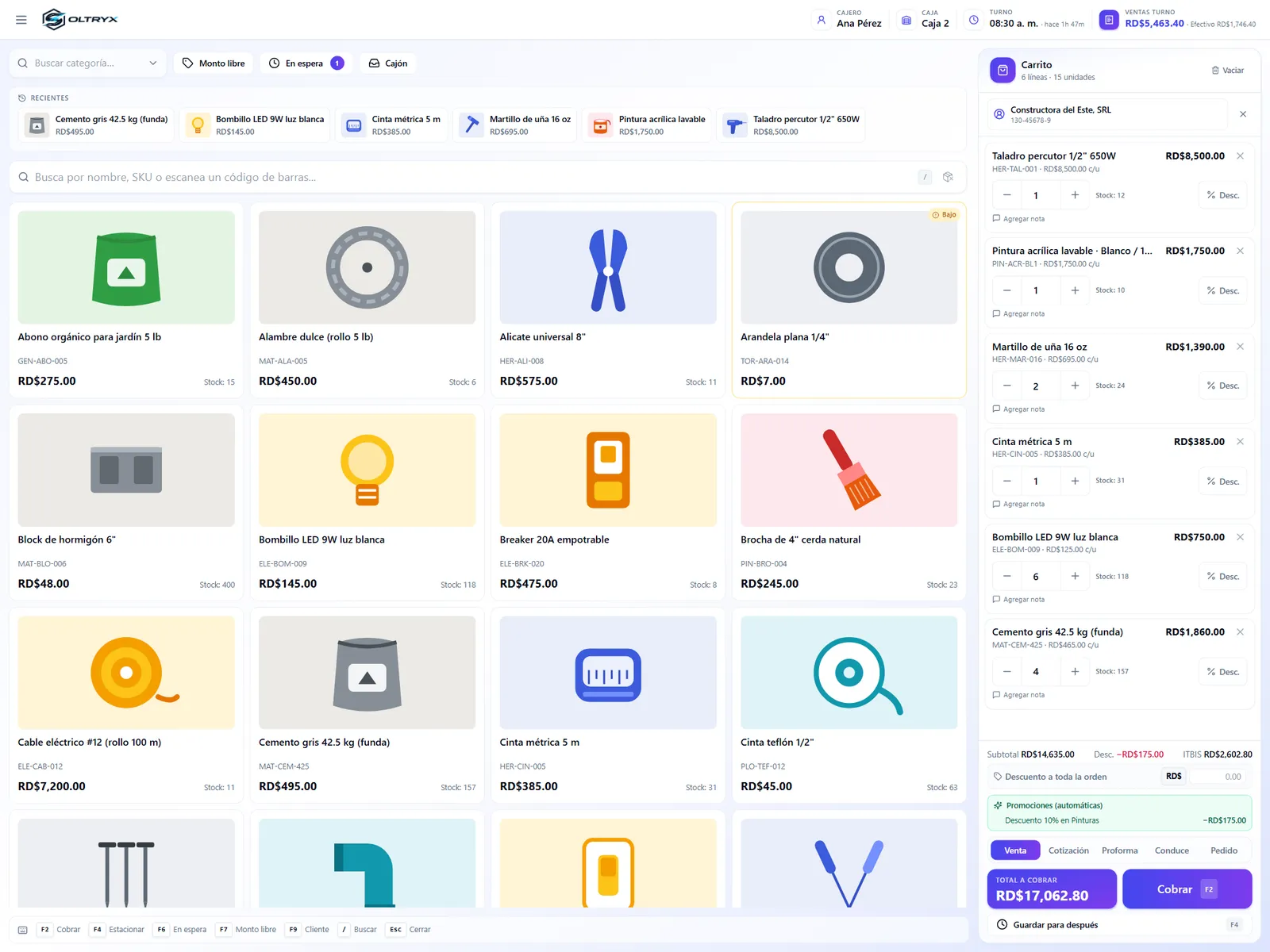1270x952 pixels.
Task: Click the barcode scanner cube icon
Action: 948,177
